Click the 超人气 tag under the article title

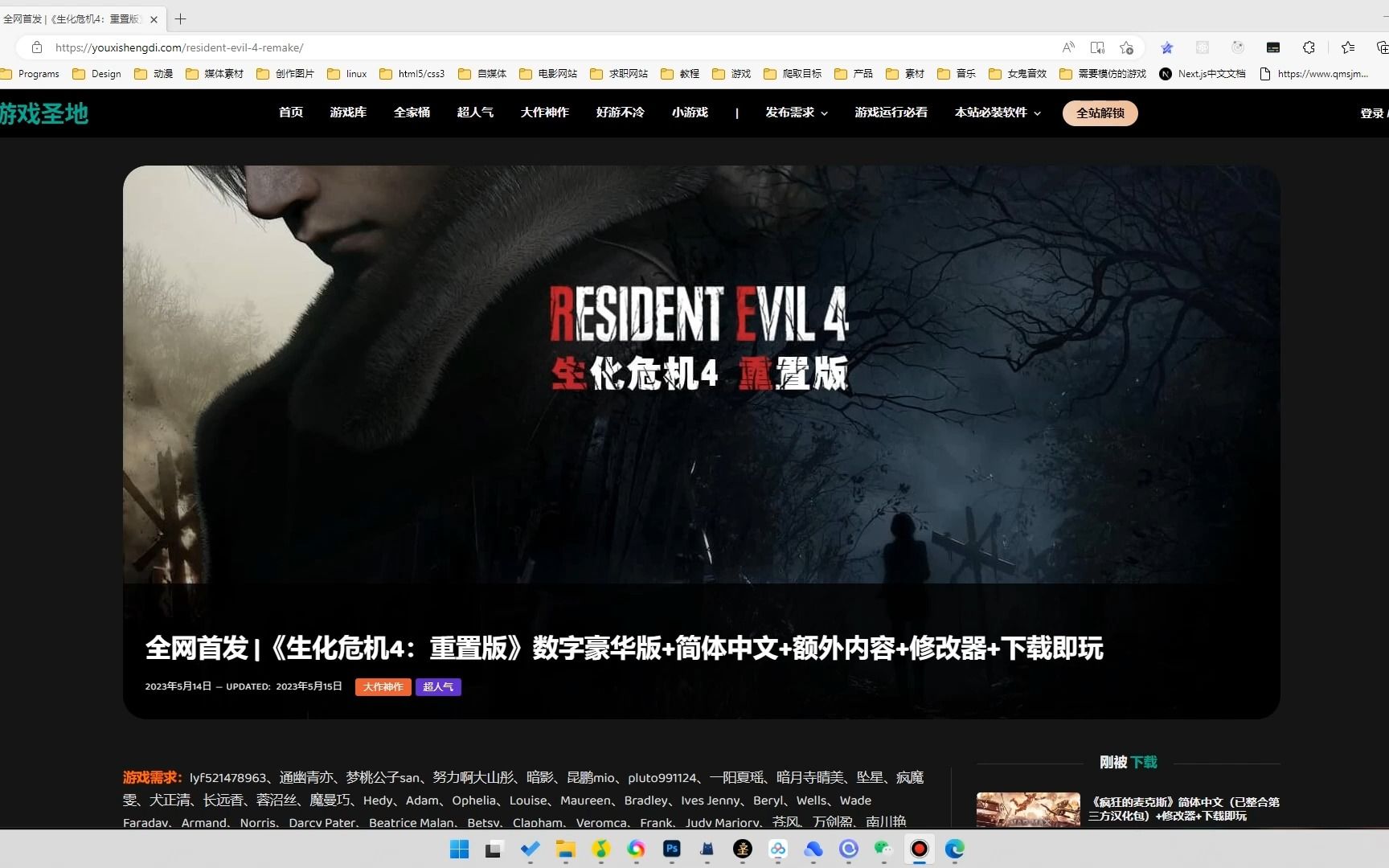[x=438, y=687]
